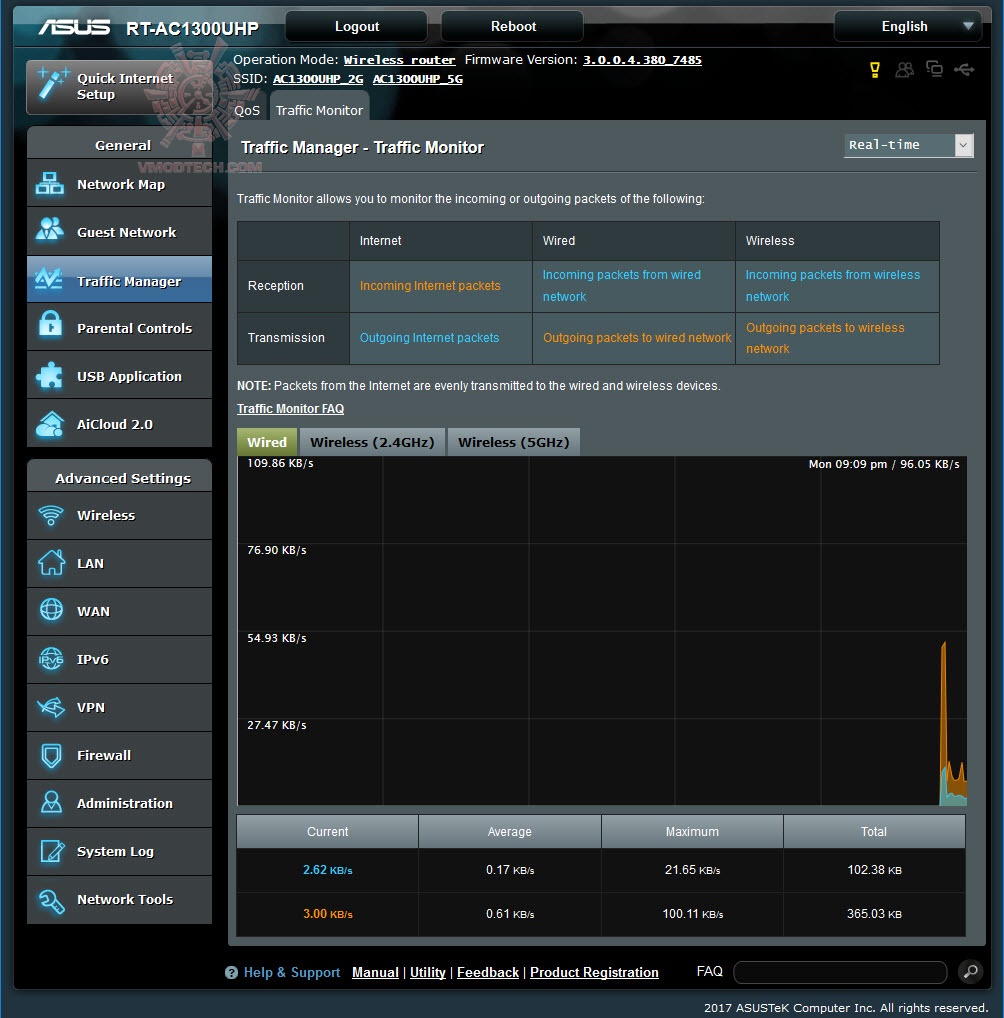The height and width of the screenshot is (1018, 1004).
Task: Click the LAN house icon
Action: click(51, 562)
